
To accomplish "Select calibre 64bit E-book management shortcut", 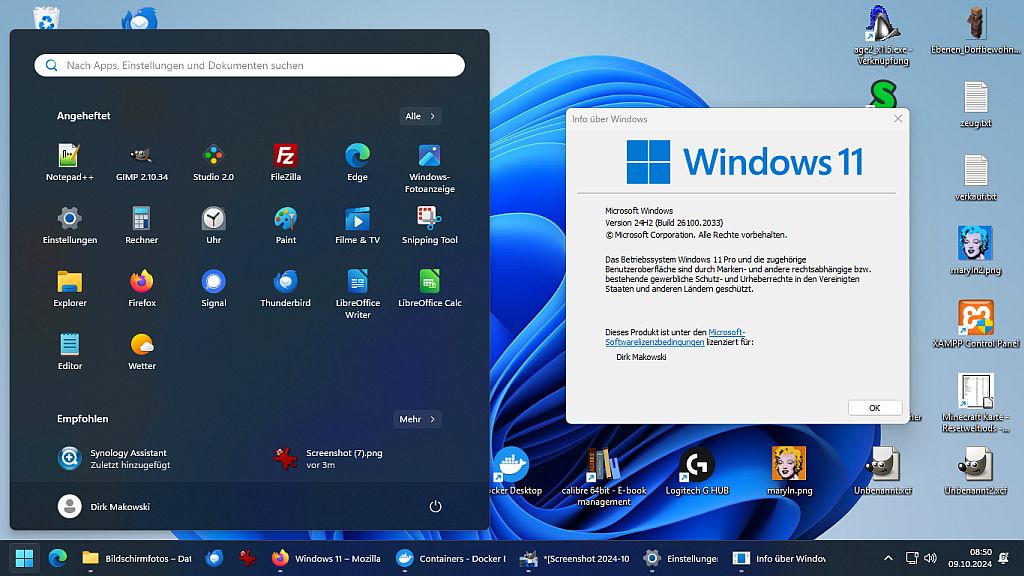I will pos(603,477).
